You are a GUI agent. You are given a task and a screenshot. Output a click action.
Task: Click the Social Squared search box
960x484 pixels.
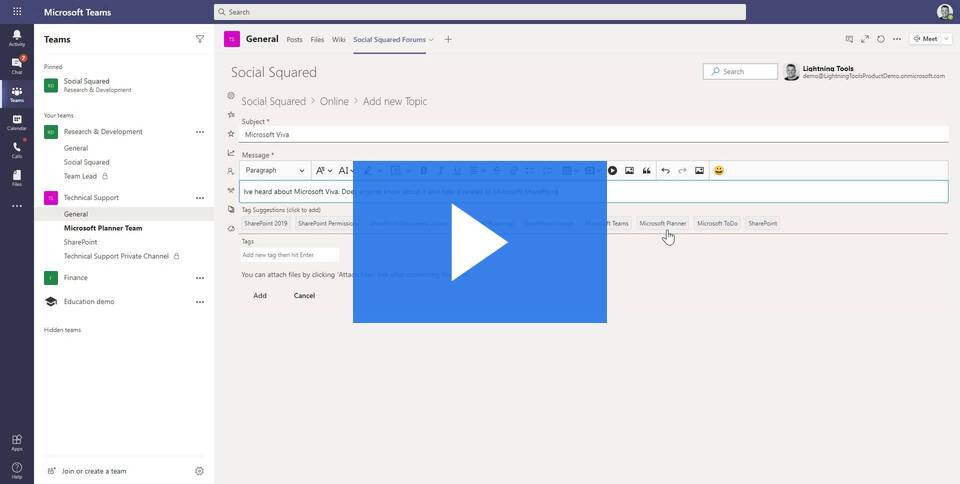pos(740,72)
